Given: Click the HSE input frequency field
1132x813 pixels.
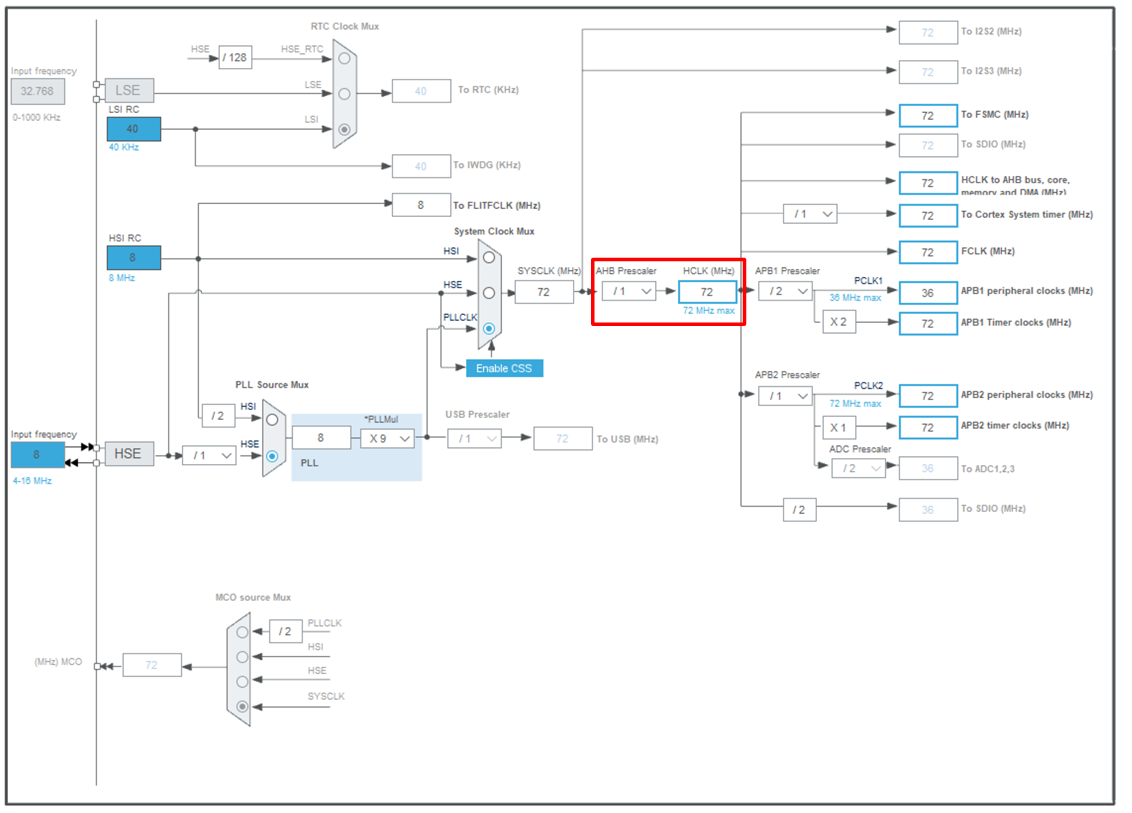Looking at the screenshot, I should 36,454.
